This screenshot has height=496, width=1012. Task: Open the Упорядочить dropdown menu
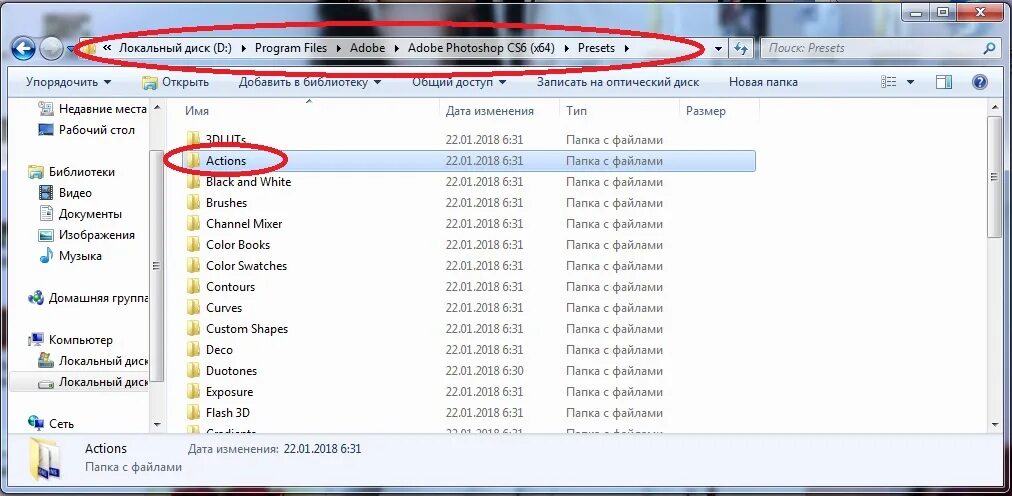coord(68,82)
